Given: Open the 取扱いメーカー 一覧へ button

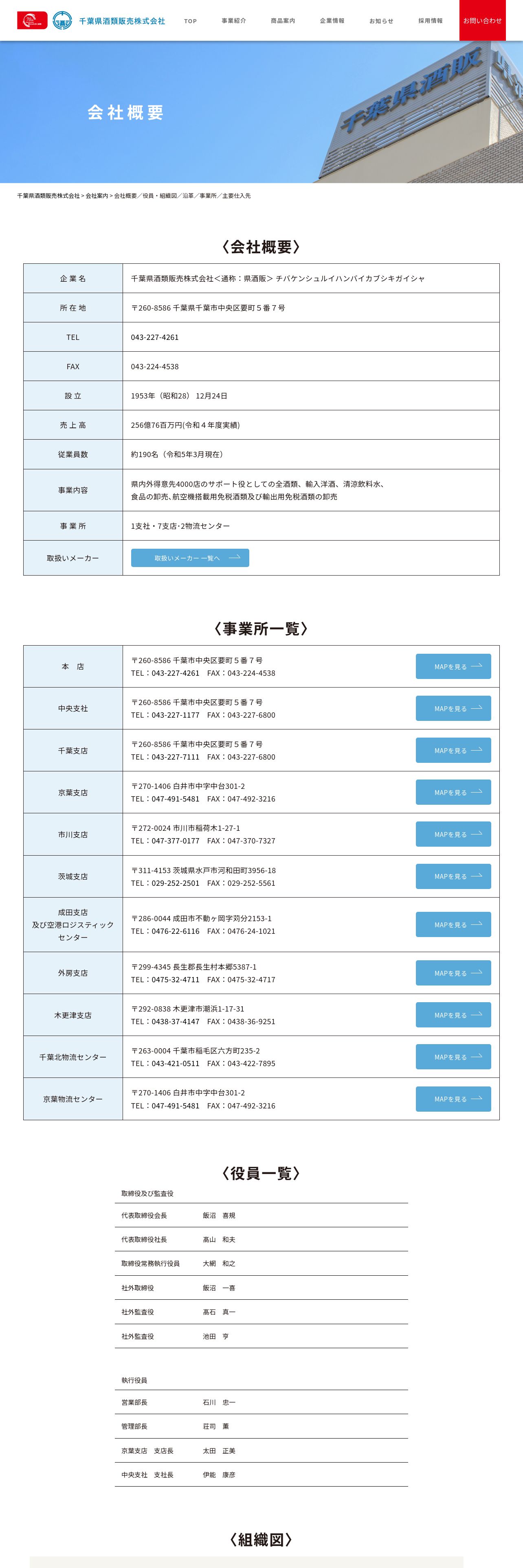Looking at the screenshot, I should pos(190,558).
